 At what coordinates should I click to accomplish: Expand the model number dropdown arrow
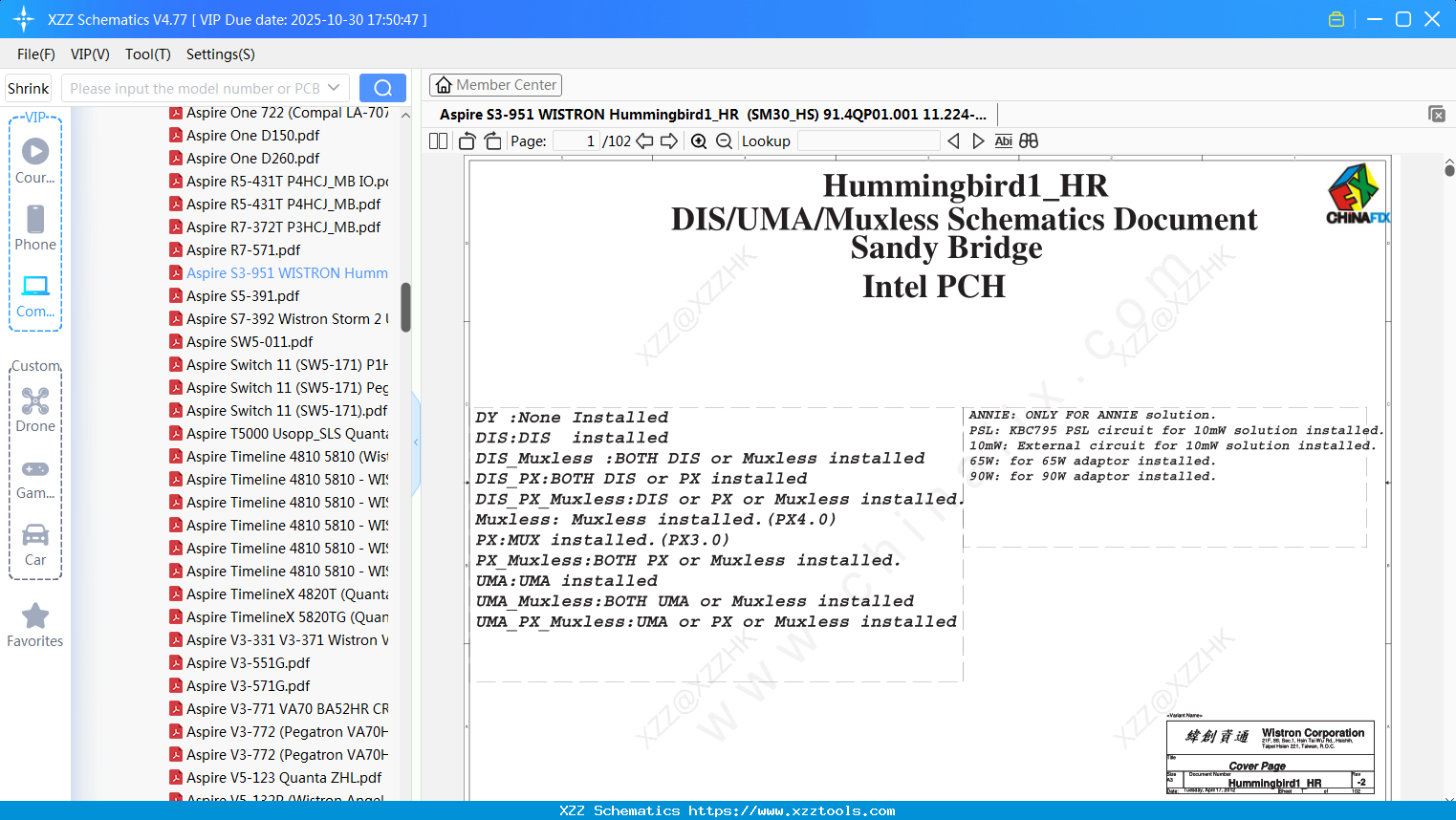[x=334, y=88]
